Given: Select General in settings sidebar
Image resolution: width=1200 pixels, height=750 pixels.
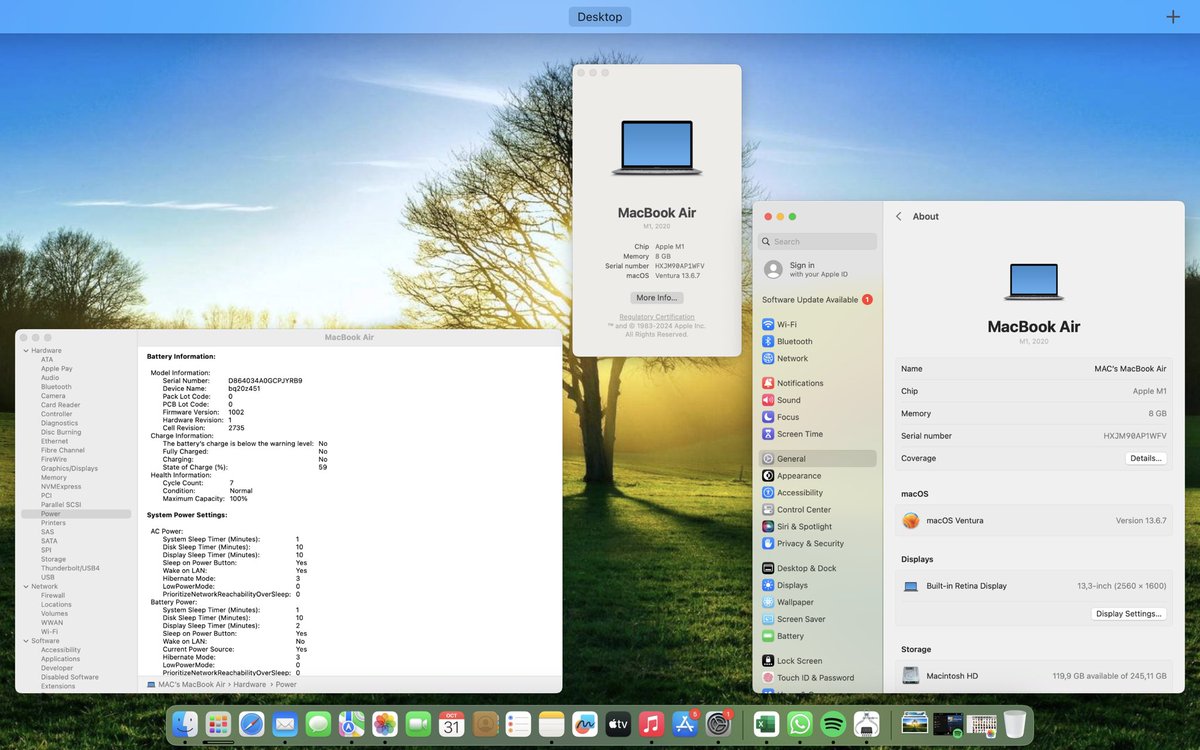Looking at the screenshot, I should [x=817, y=459].
